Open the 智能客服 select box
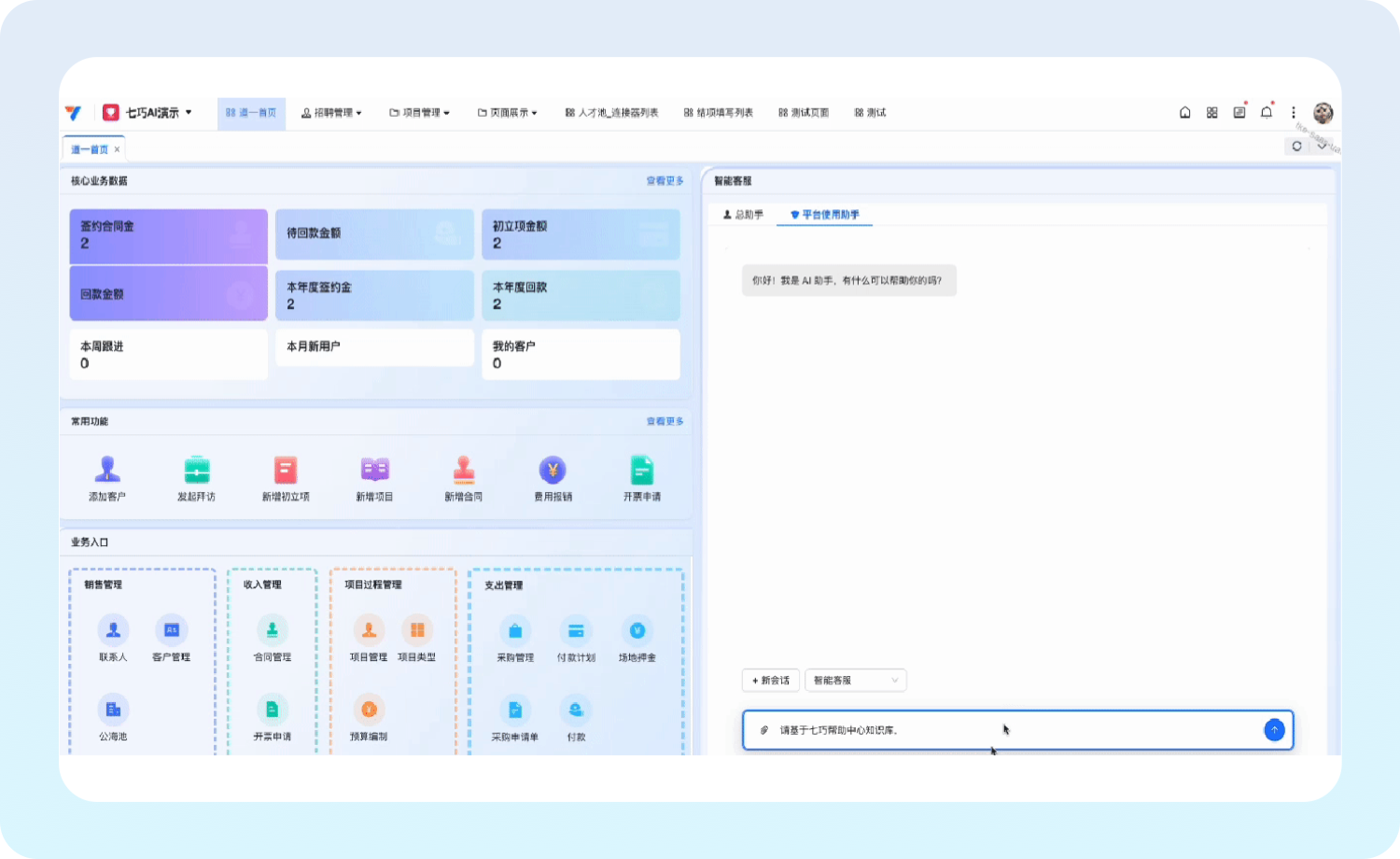1400x859 pixels. 855,681
